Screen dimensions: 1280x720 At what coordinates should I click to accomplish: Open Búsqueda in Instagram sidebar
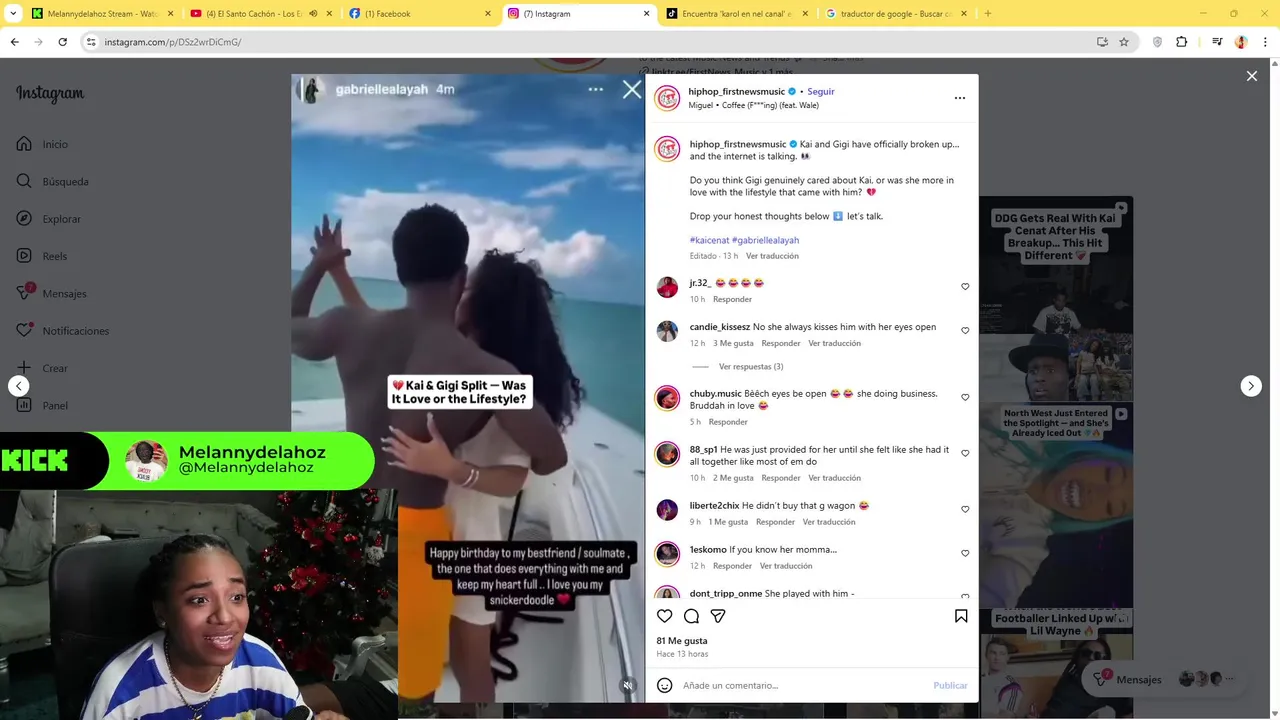coord(52,181)
